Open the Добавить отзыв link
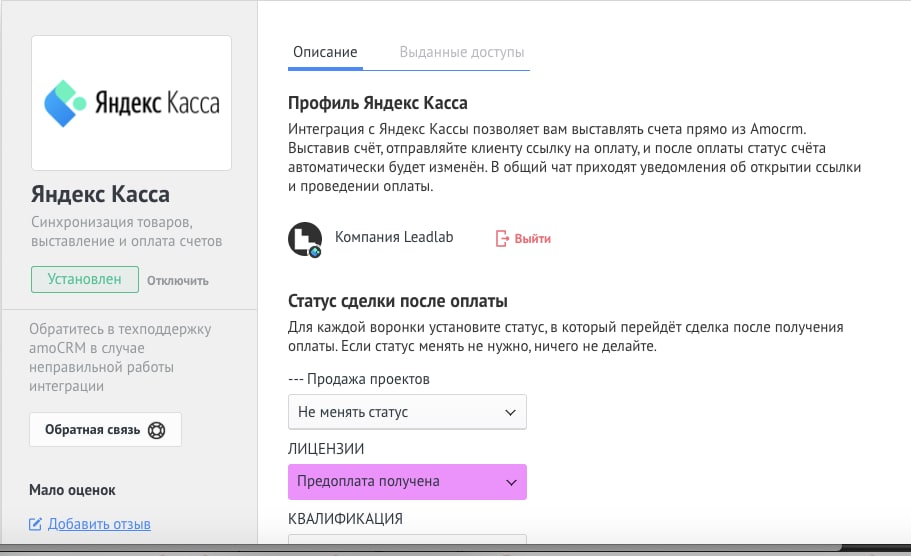911x556 pixels. [x=99, y=524]
